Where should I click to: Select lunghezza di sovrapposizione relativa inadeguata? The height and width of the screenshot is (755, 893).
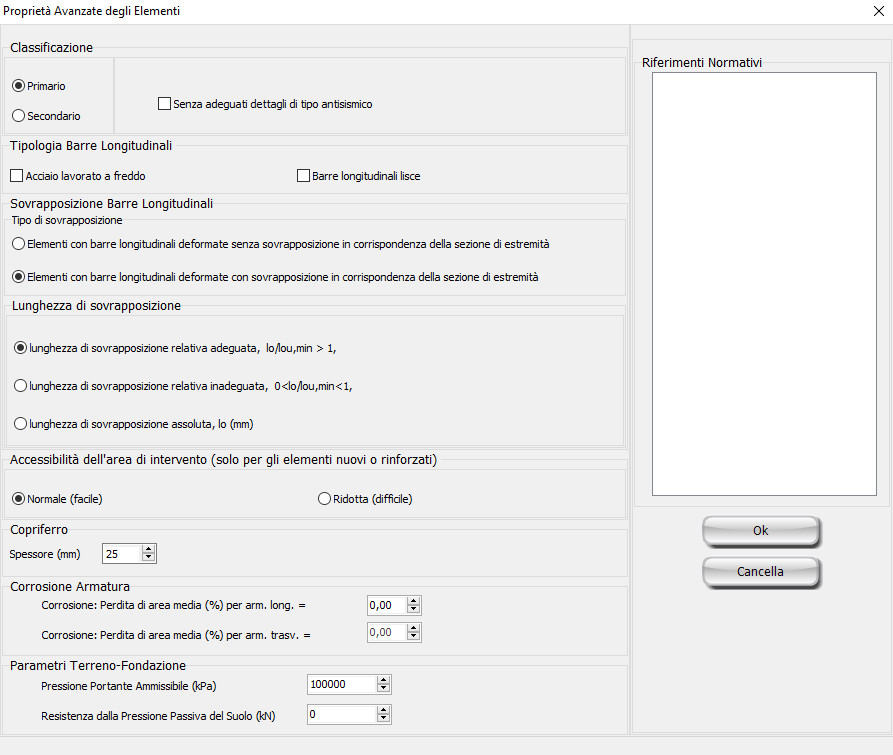20,386
